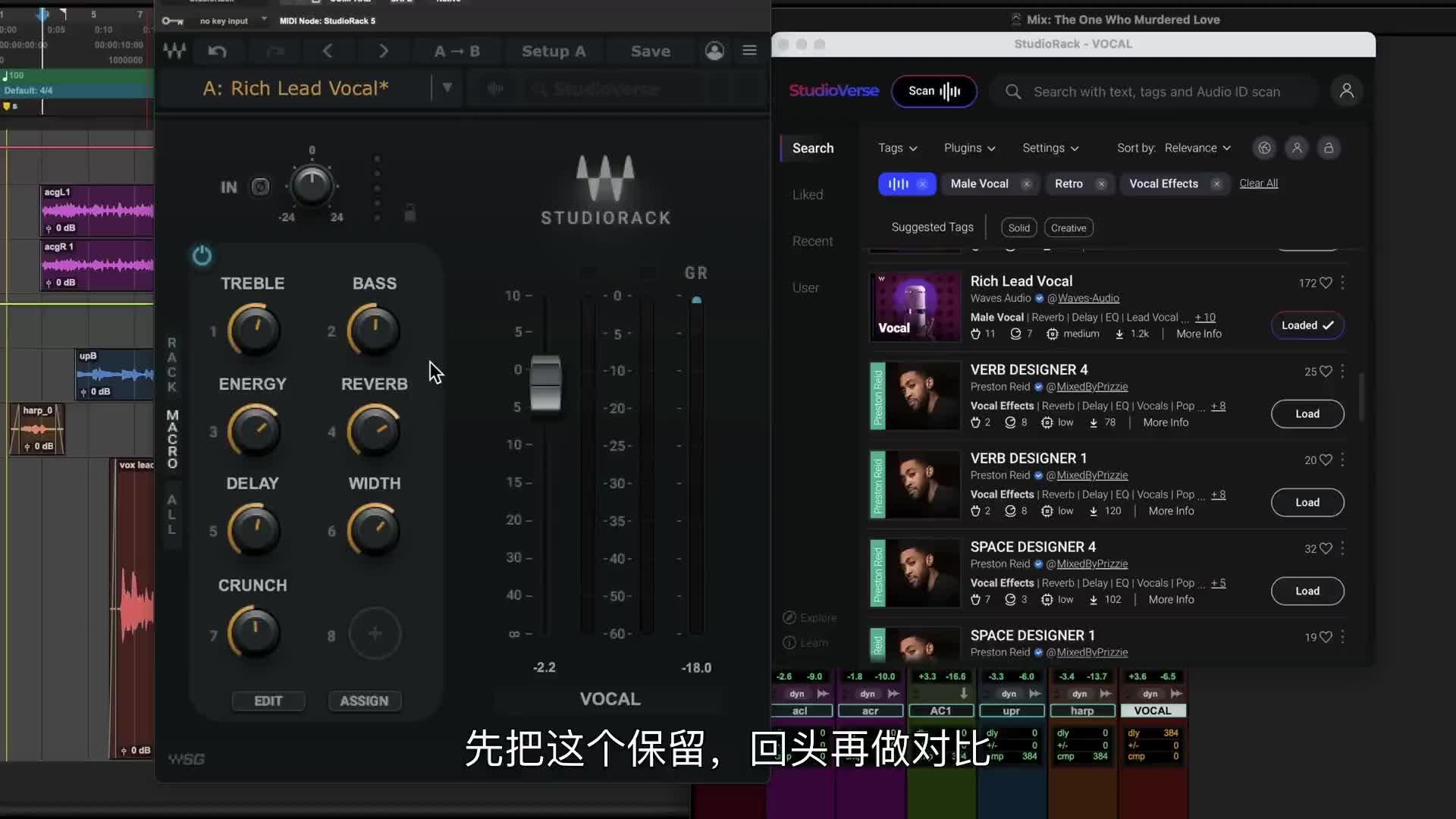The image size is (1456, 819).
Task: Open More Info for Rich Lead Vocal
Action: (1198, 334)
